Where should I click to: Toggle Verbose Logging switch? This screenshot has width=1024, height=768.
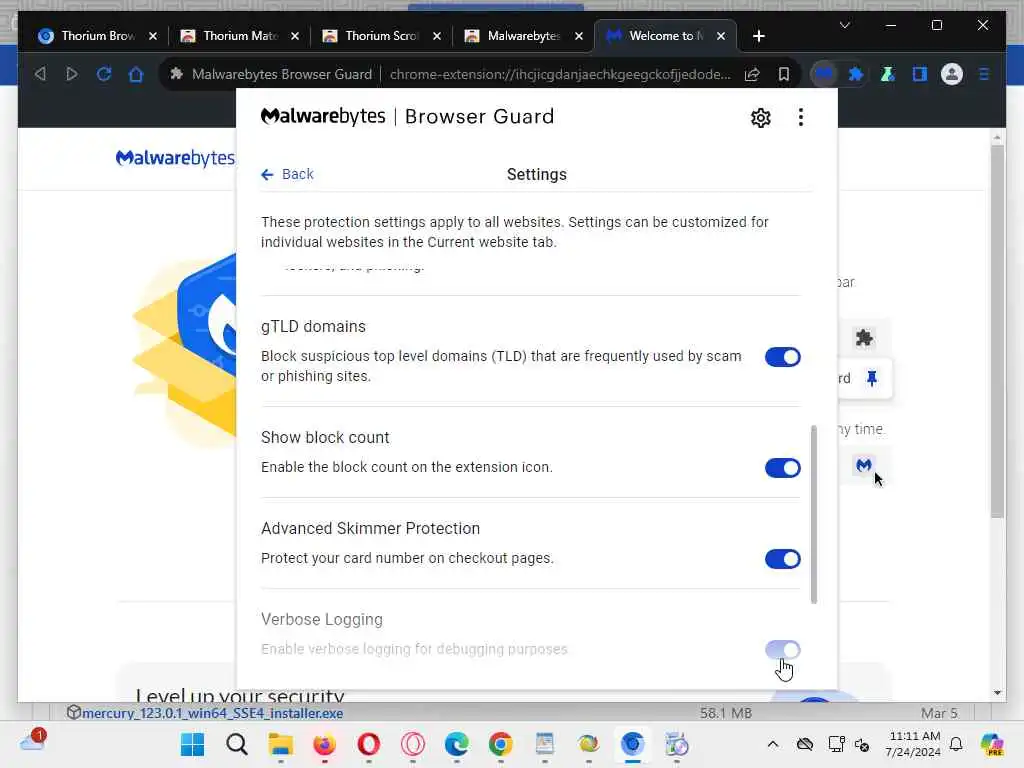(782, 650)
